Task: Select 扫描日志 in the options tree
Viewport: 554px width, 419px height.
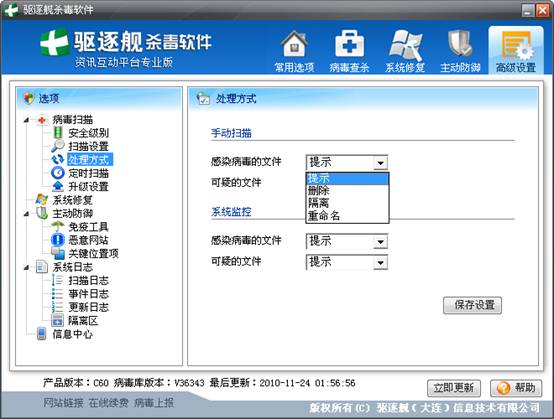Action: point(88,281)
